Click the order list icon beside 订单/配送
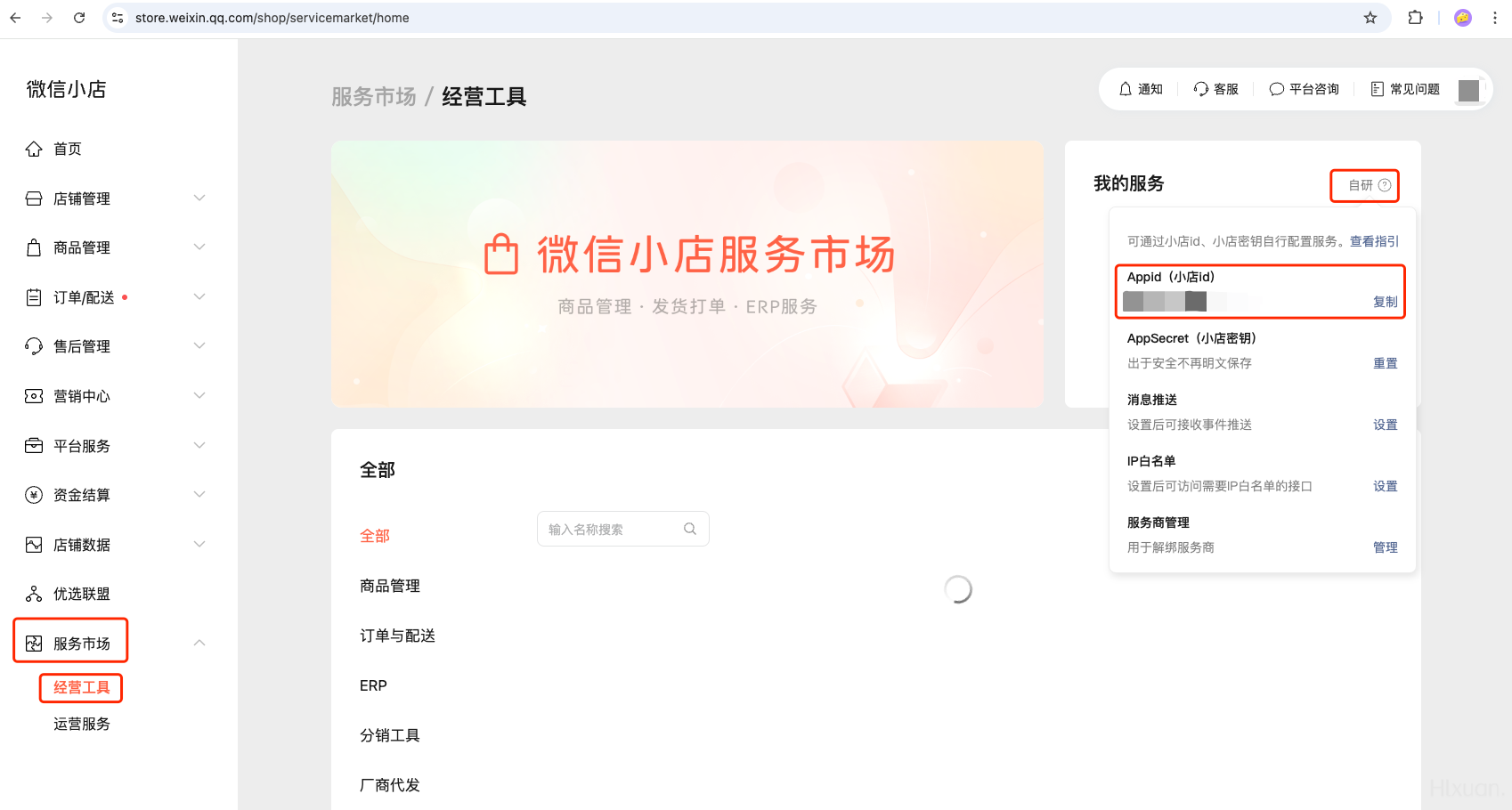The image size is (1512, 810). pos(34,297)
